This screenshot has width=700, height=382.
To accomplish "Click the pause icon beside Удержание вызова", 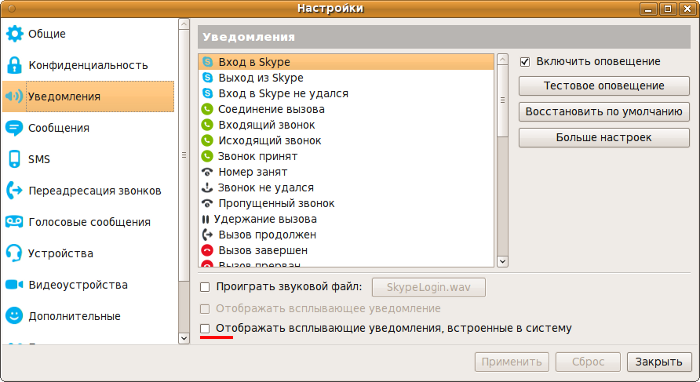I will [x=205, y=219].
